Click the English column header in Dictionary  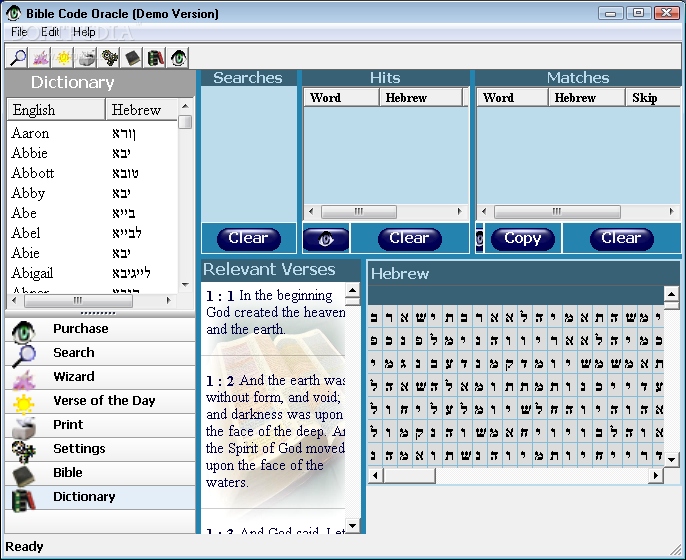point(56,110)
